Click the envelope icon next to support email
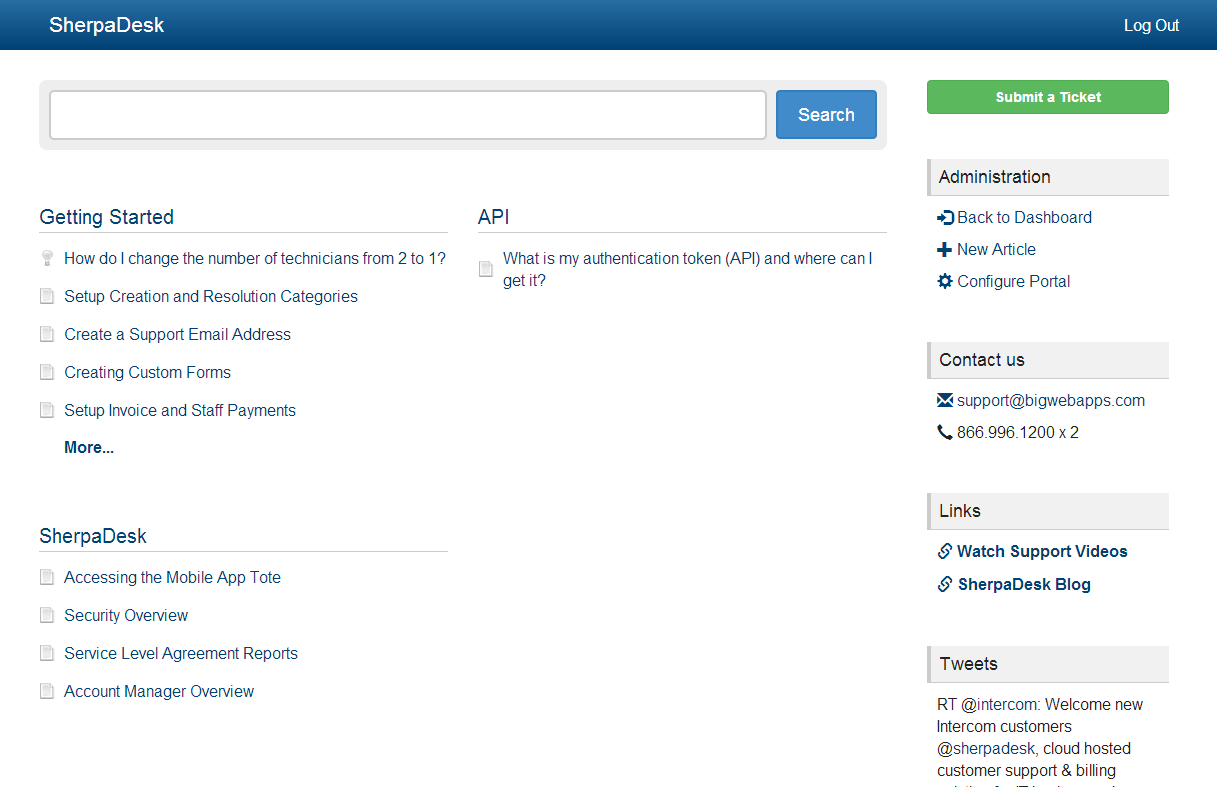The image size is (1217, 787). pyautogui.click(x=945, y=400)
